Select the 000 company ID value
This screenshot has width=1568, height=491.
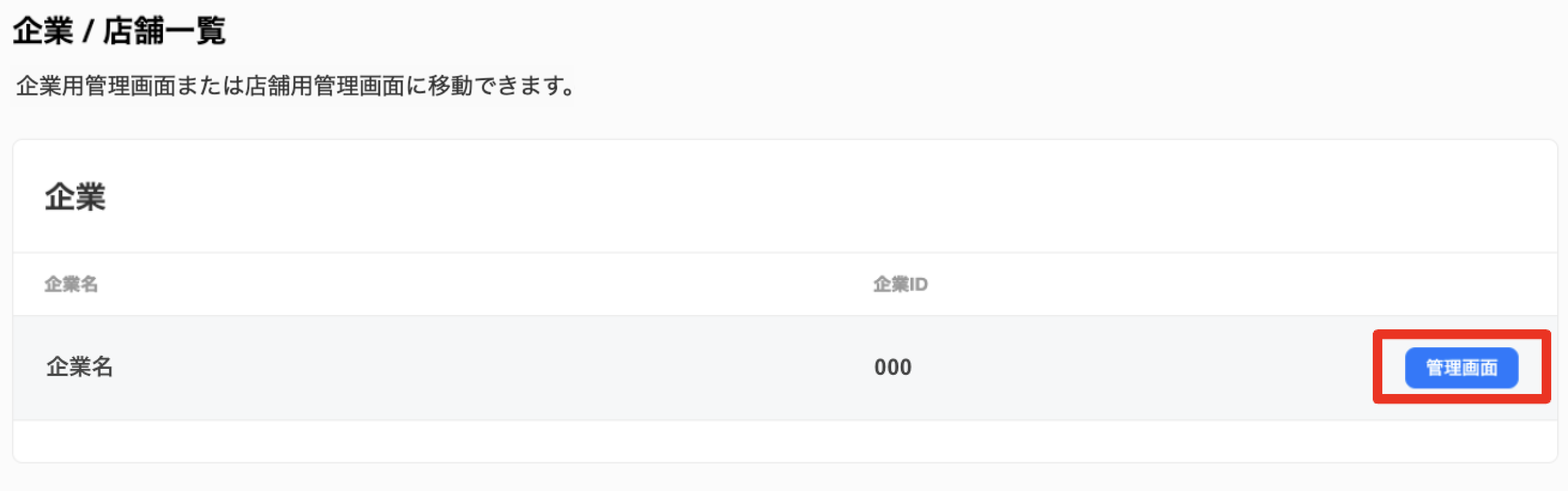point(893,368)
